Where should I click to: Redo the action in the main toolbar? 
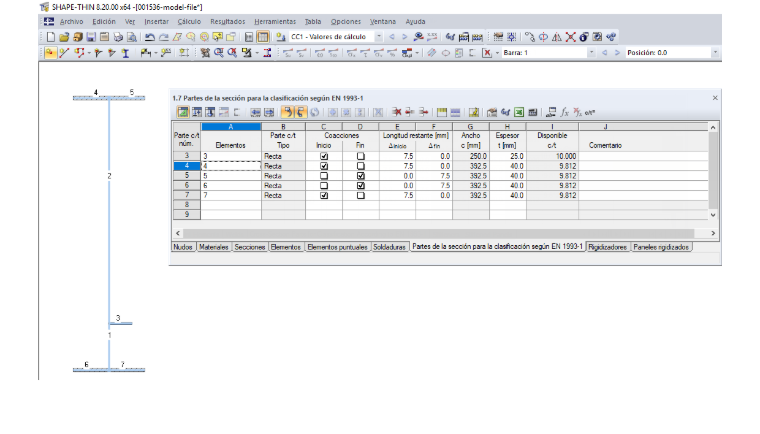click(x=163, y=37)
